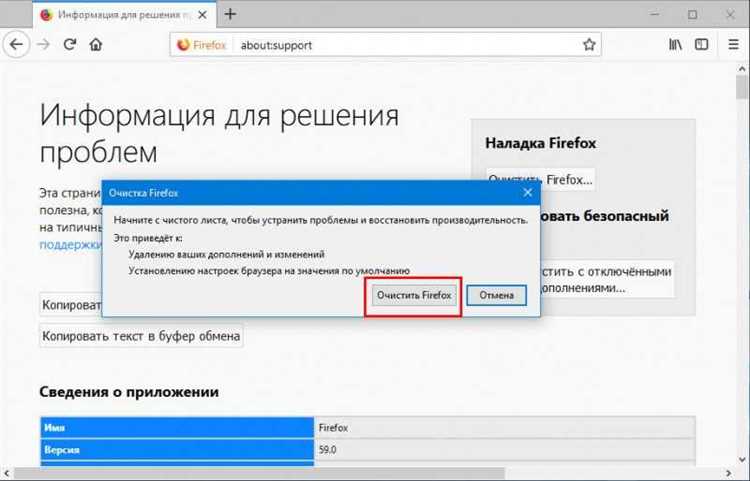Maximize the Firefox window

point(693,14)
